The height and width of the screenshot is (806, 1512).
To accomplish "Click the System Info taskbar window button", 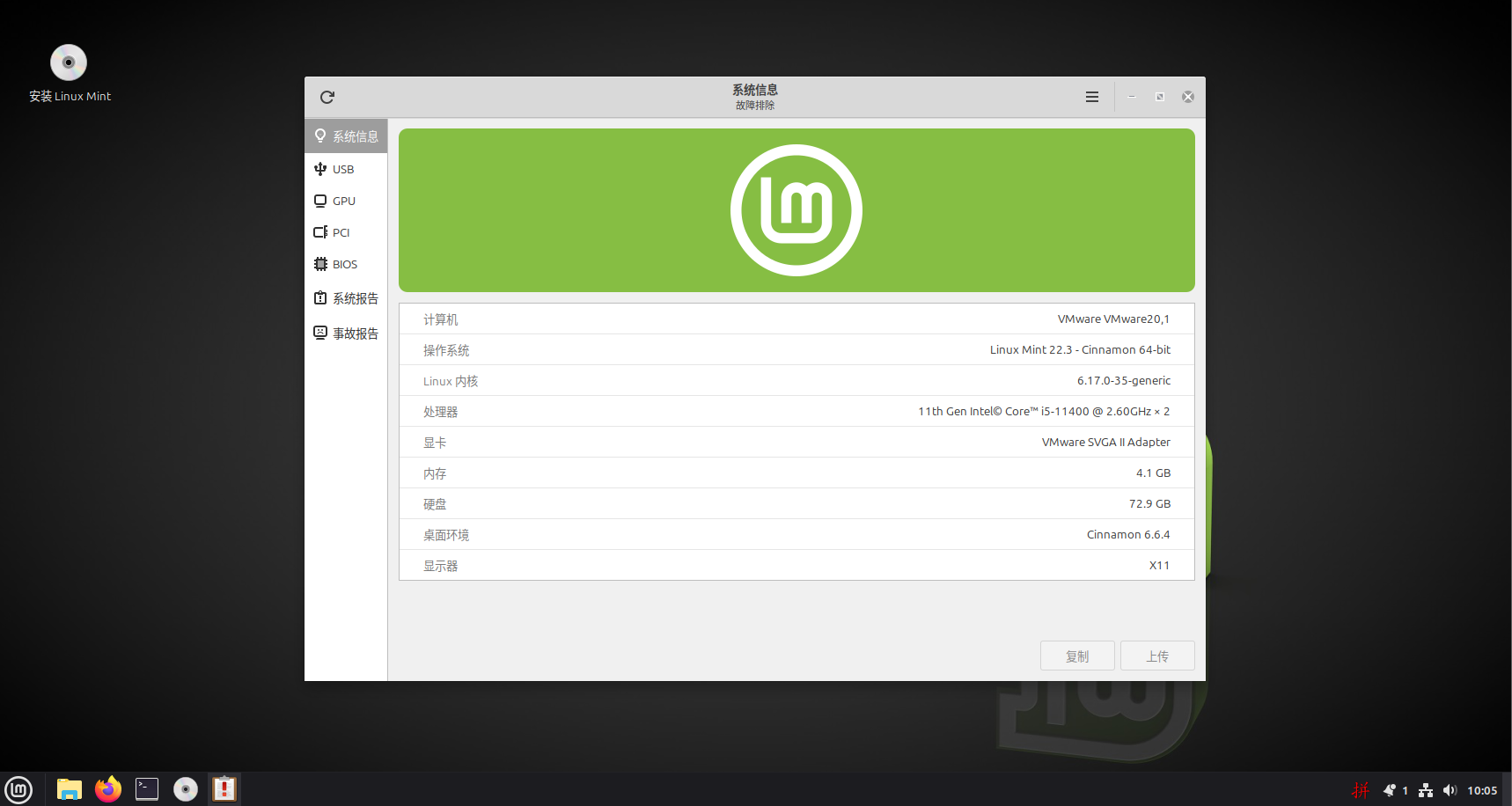I will coord(224,789).
